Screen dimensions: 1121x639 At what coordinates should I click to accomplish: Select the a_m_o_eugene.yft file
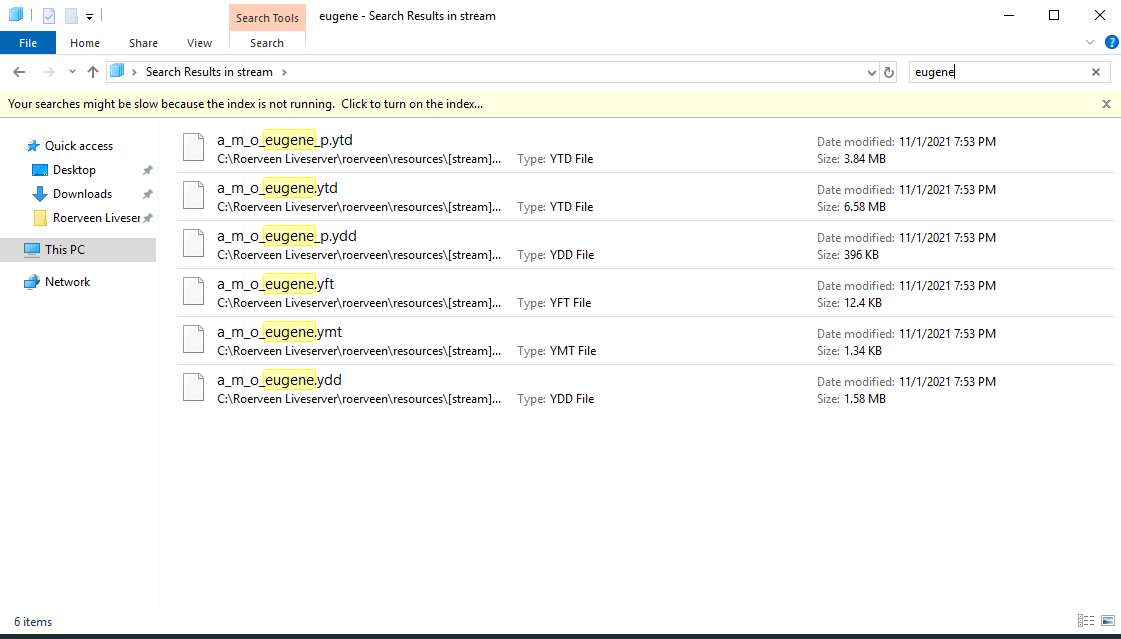coord(276,284)
